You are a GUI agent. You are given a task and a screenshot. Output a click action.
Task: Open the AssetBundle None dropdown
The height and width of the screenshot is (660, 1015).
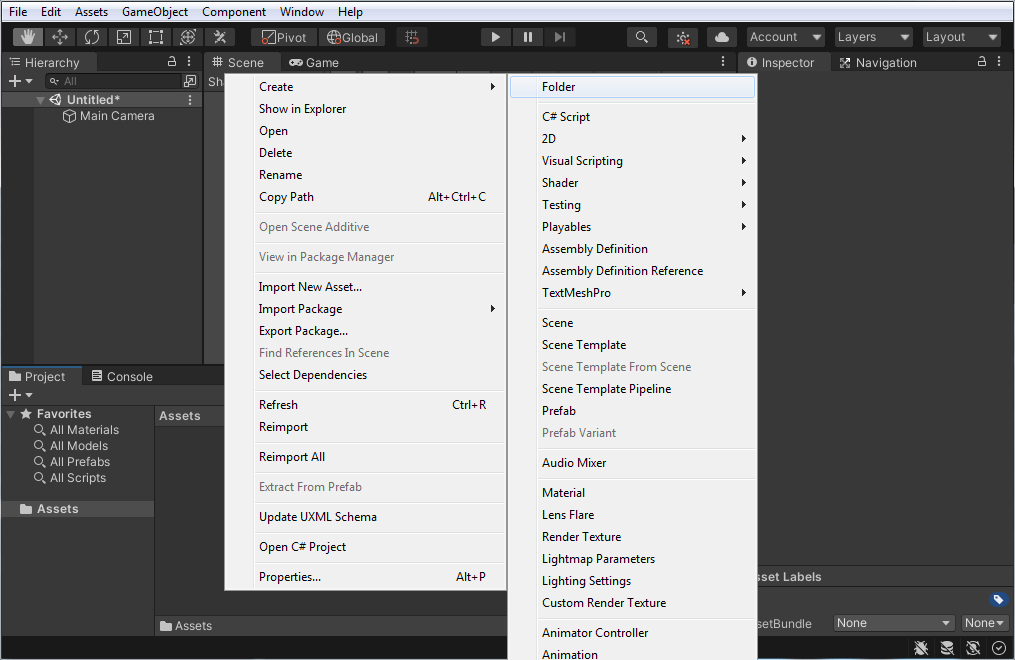[x=893, y=623]
